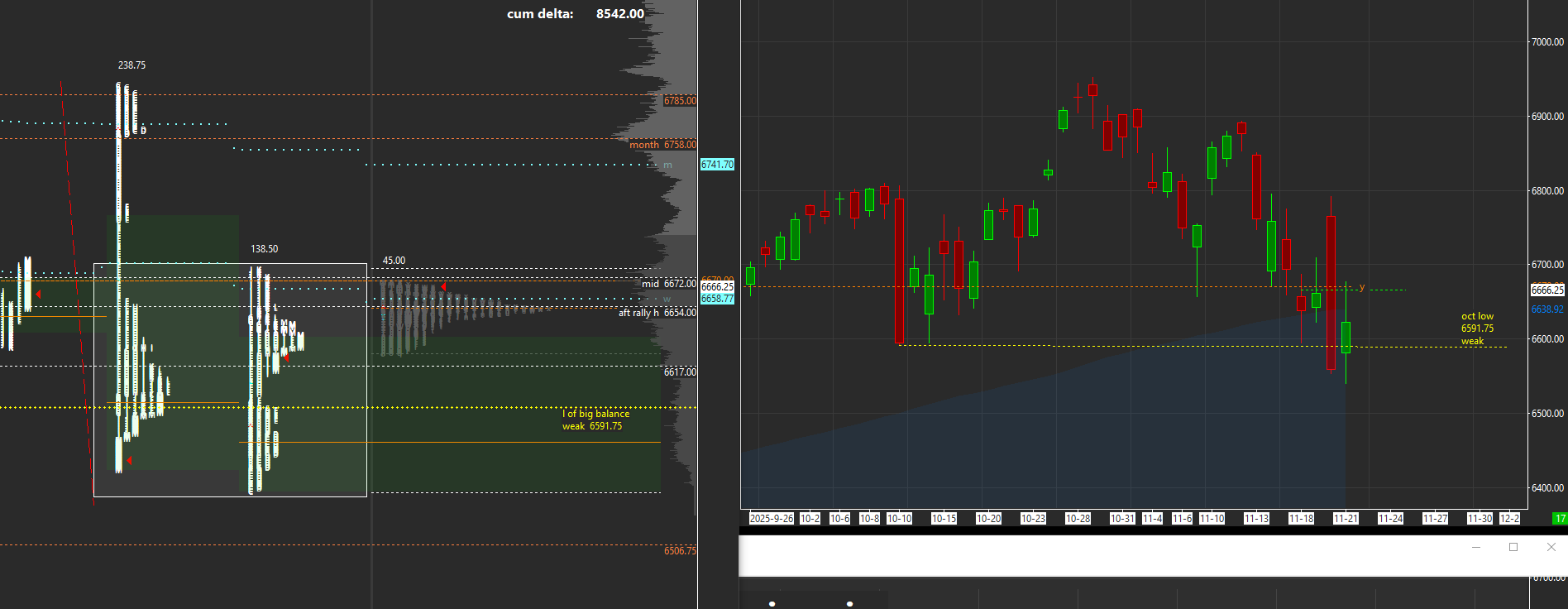The width and height of the screenshot is (1568, 609).
Task: Select the 12-2 date label
Action: click(x=1509, y=519)
